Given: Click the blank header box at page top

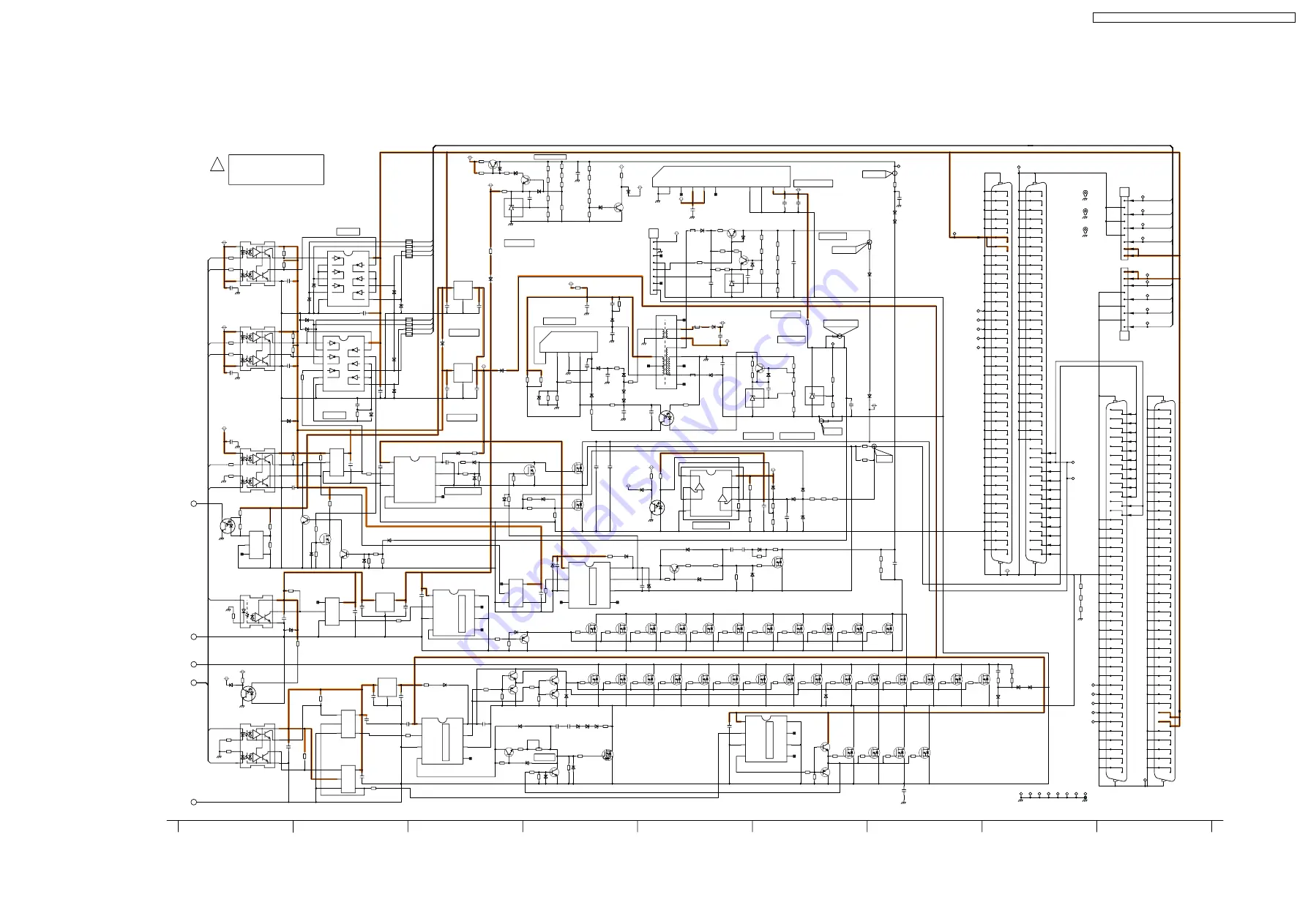Looking at the screenshot, I should (x=1194, y=18).
